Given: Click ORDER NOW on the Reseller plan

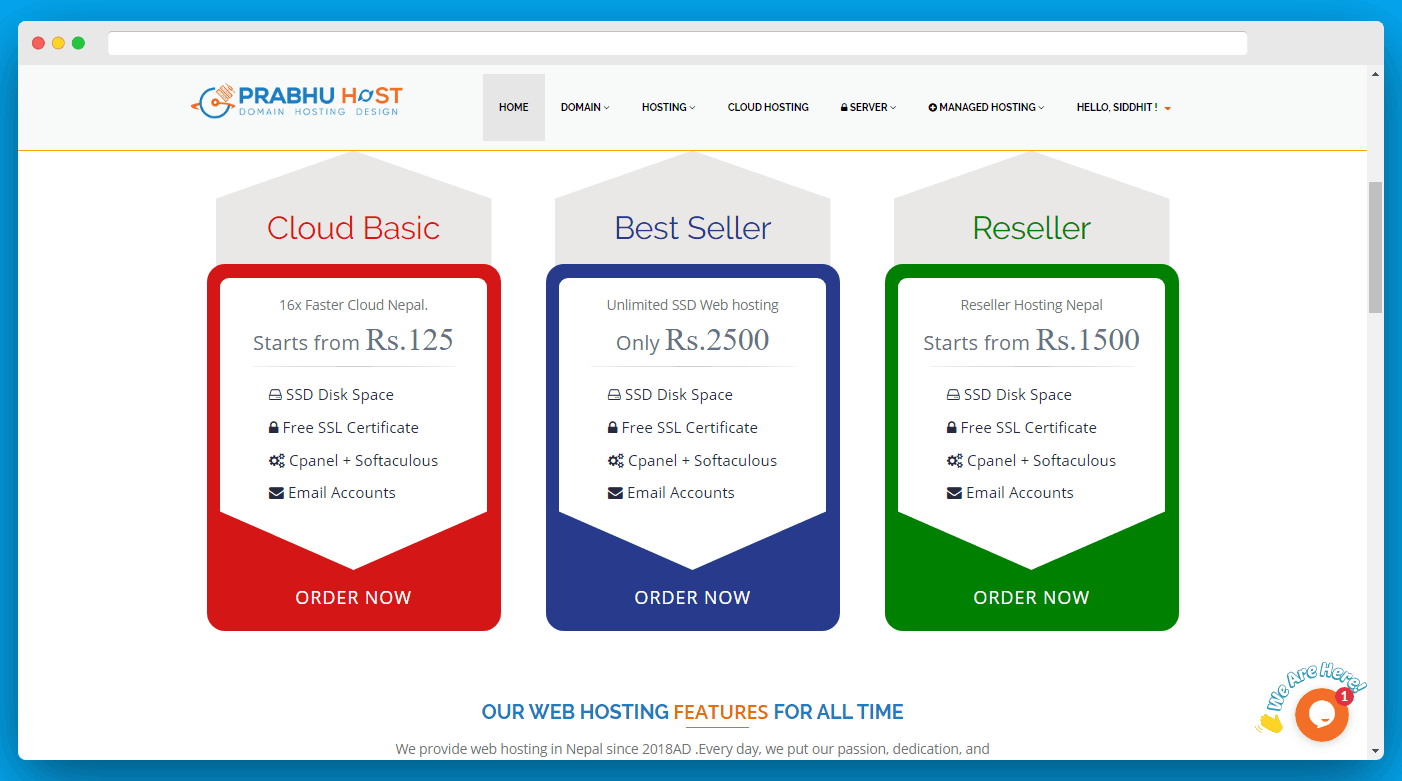Looking at the screenshot, I should [1031, 597].
